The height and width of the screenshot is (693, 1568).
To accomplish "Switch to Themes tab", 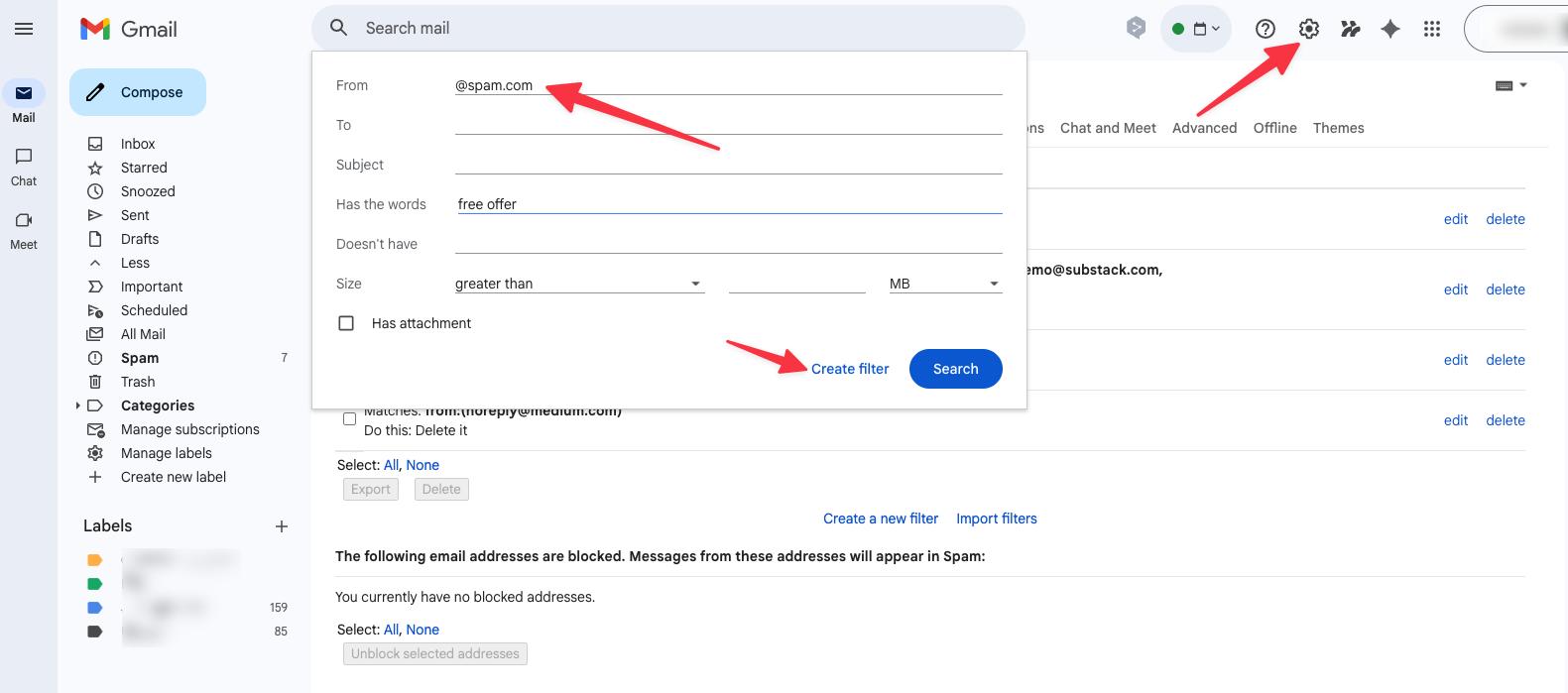I will (x=1338, y=128).
